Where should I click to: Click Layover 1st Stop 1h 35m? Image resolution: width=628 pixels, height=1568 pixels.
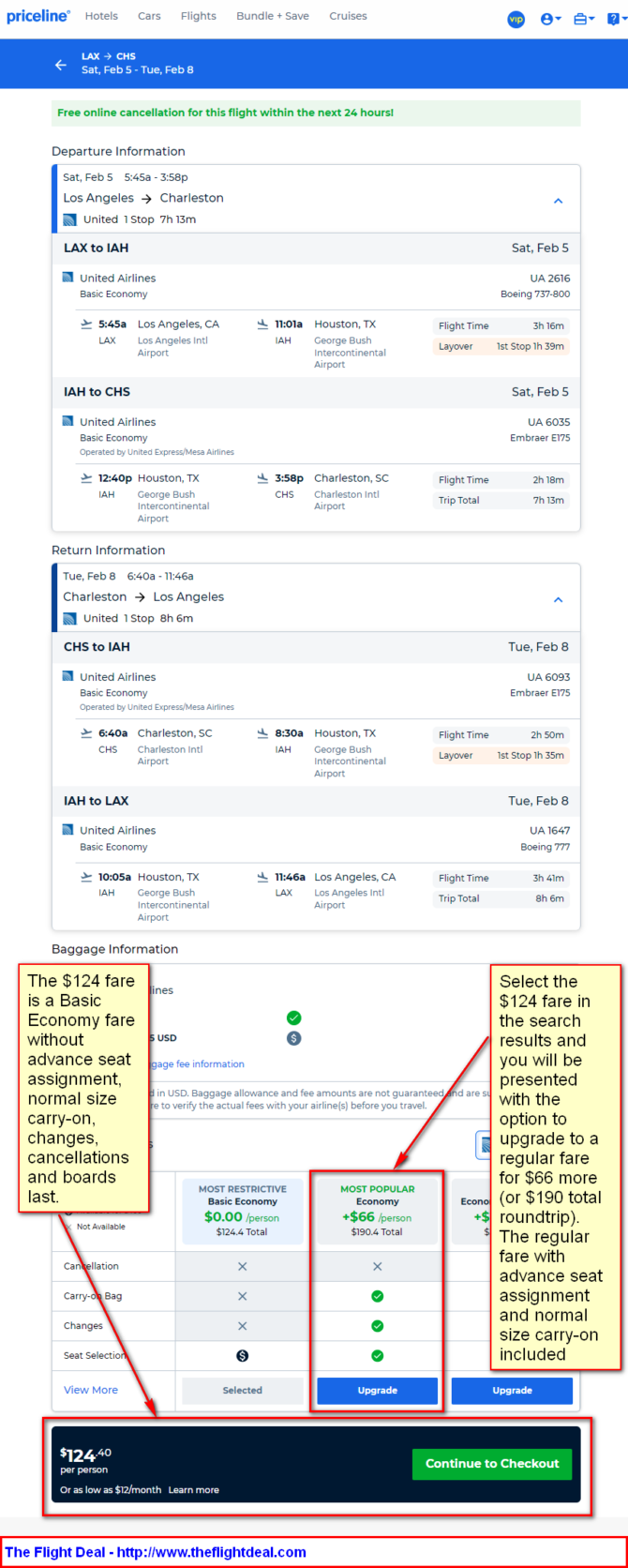(x=501, y=755)
